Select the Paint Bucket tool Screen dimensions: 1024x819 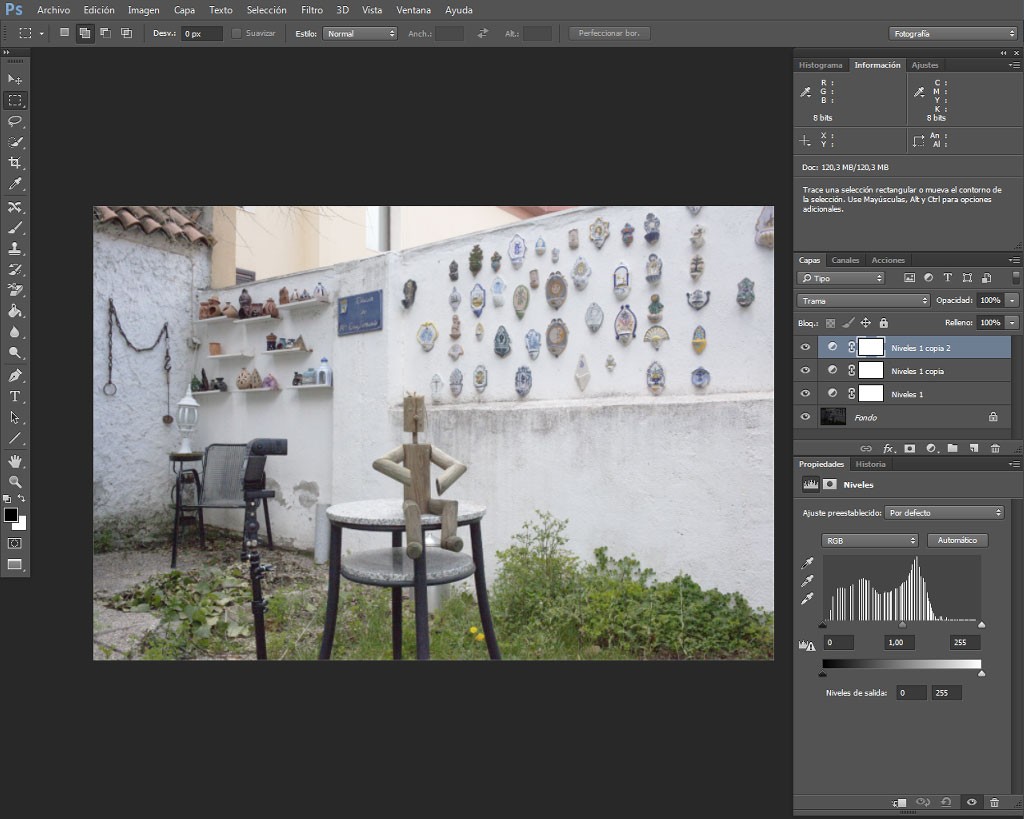click(15, 311)
